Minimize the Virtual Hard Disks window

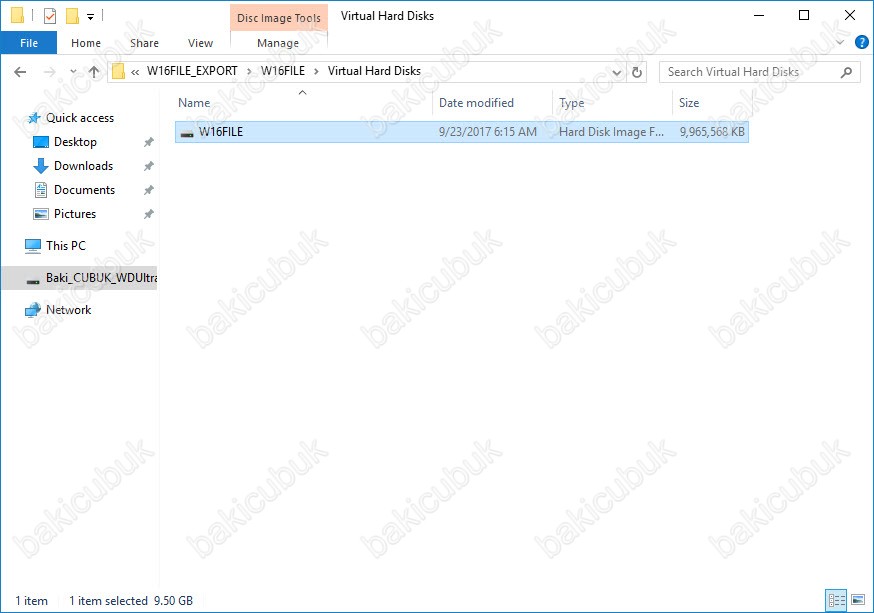click(759, 16)
